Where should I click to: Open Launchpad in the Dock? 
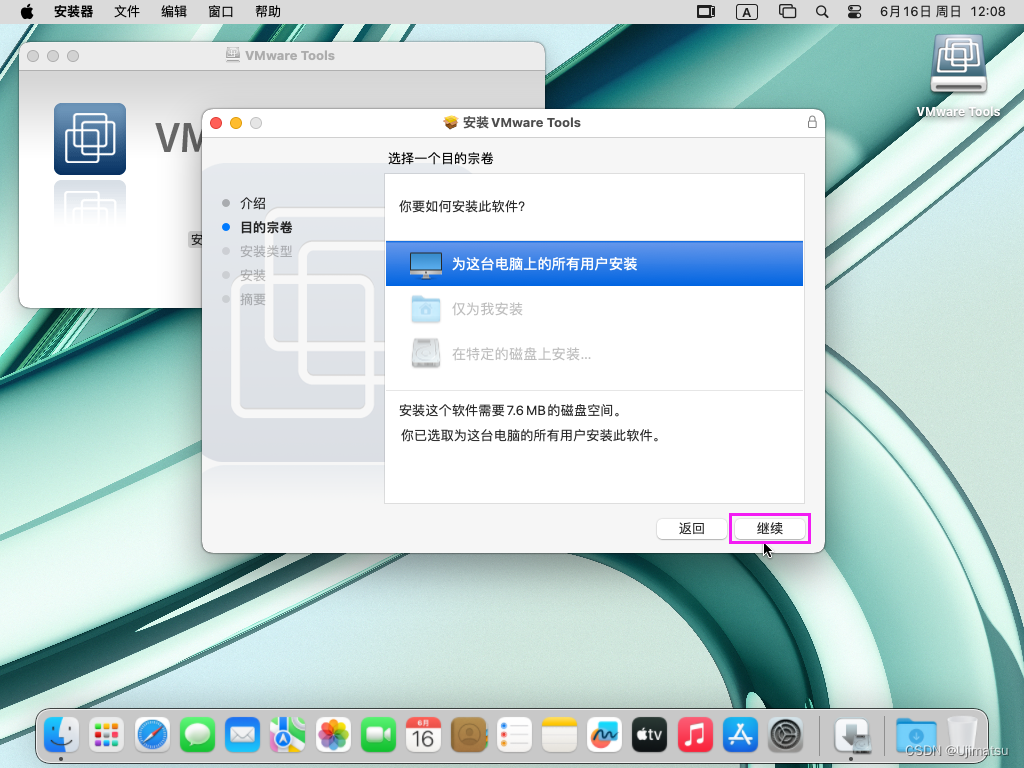(x=106, y=735)
